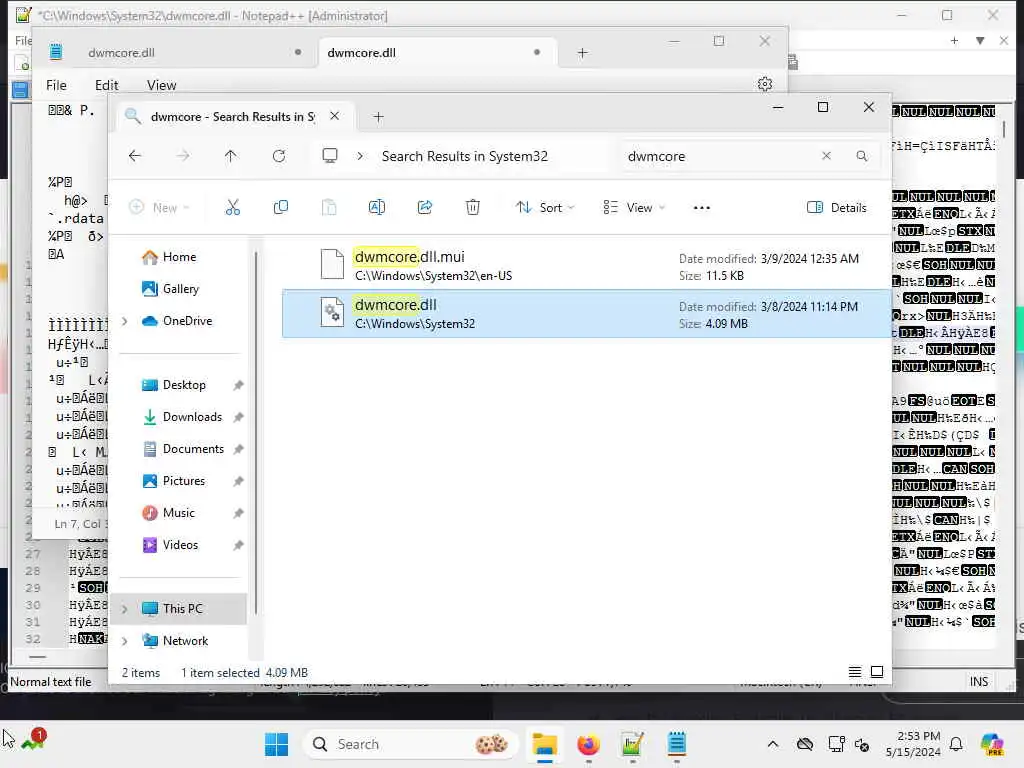Screen dimensions: 1024x768
Task: Open Copilot preview icon in taskbar
Action: pos(992,744)
